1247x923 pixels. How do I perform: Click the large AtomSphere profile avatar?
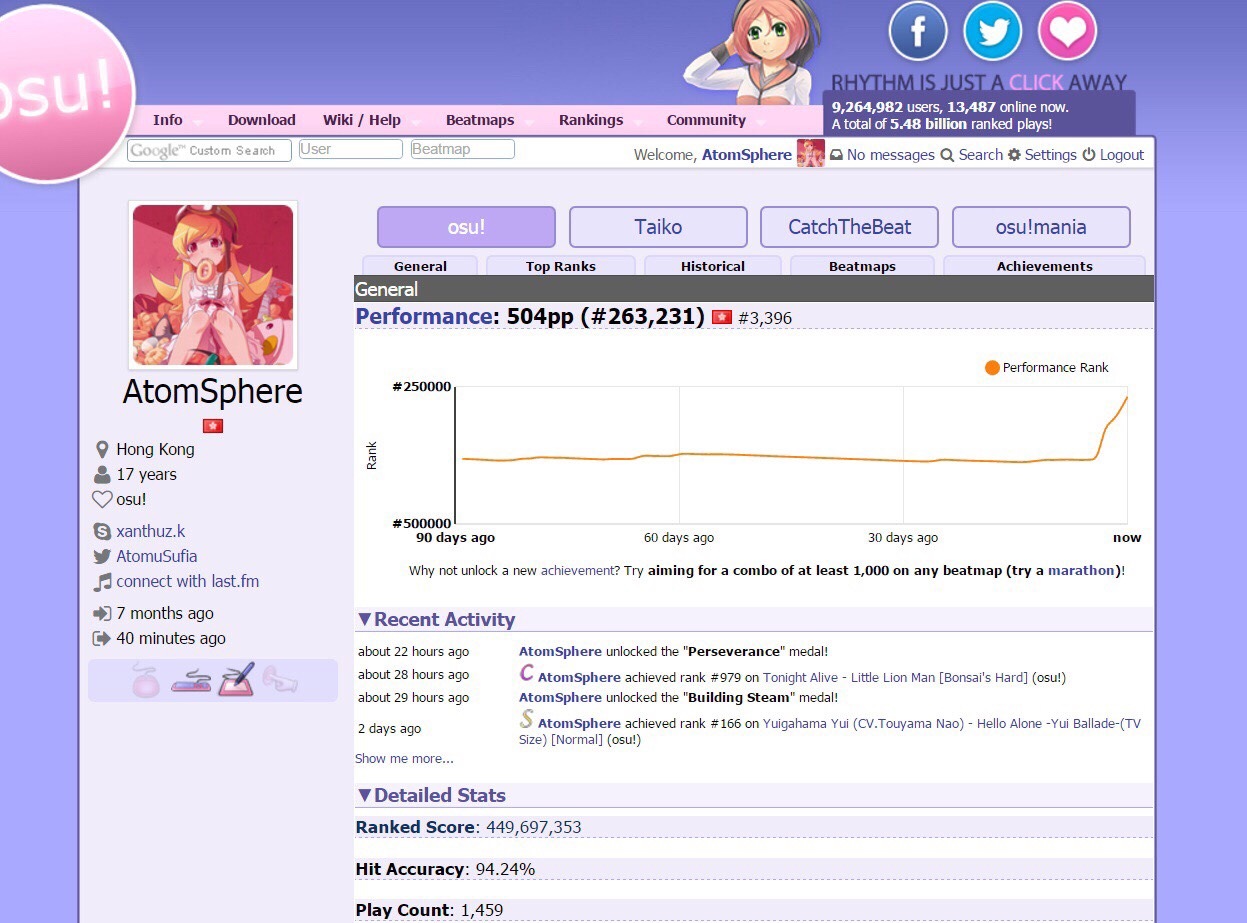pos(213,285)
